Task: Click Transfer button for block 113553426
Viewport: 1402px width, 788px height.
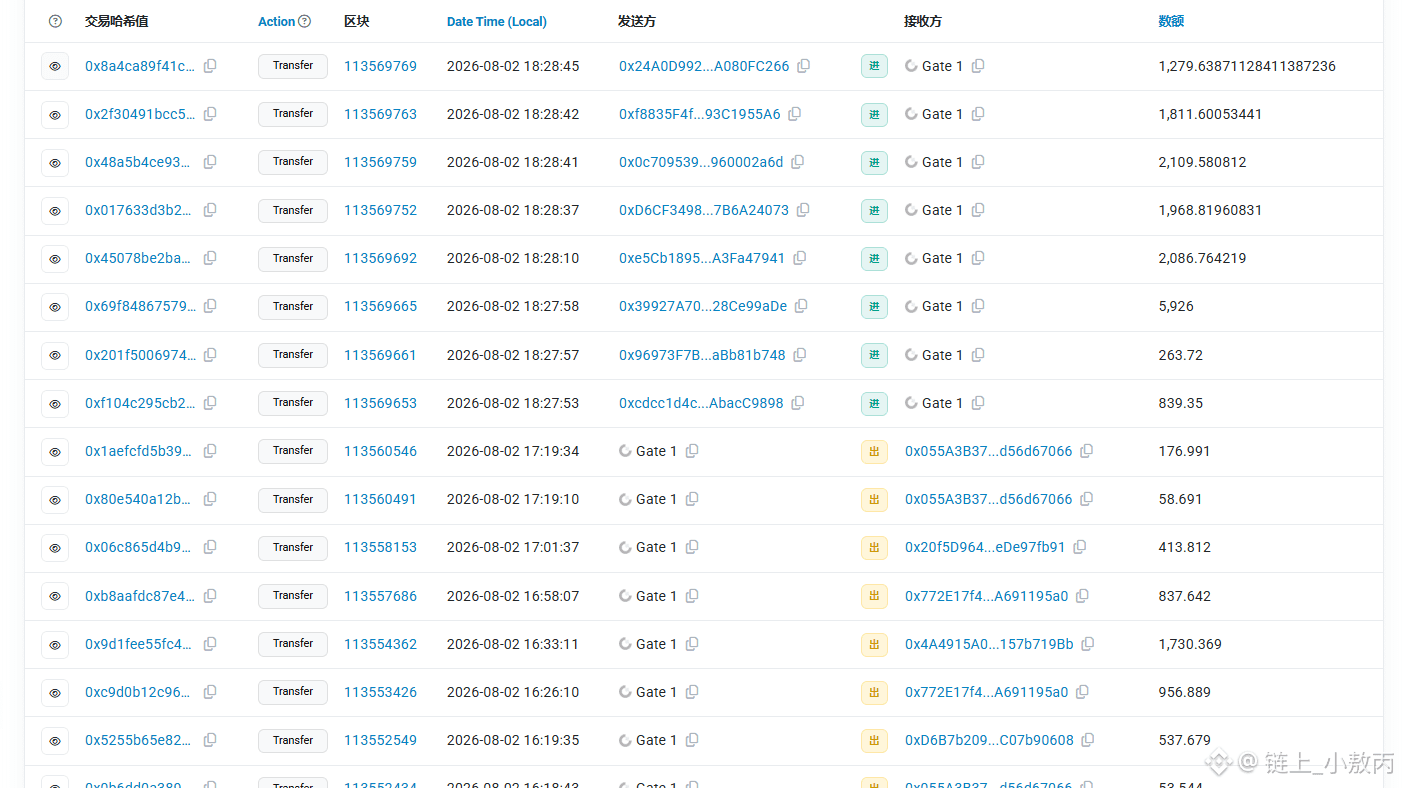Action: (293, 691)
